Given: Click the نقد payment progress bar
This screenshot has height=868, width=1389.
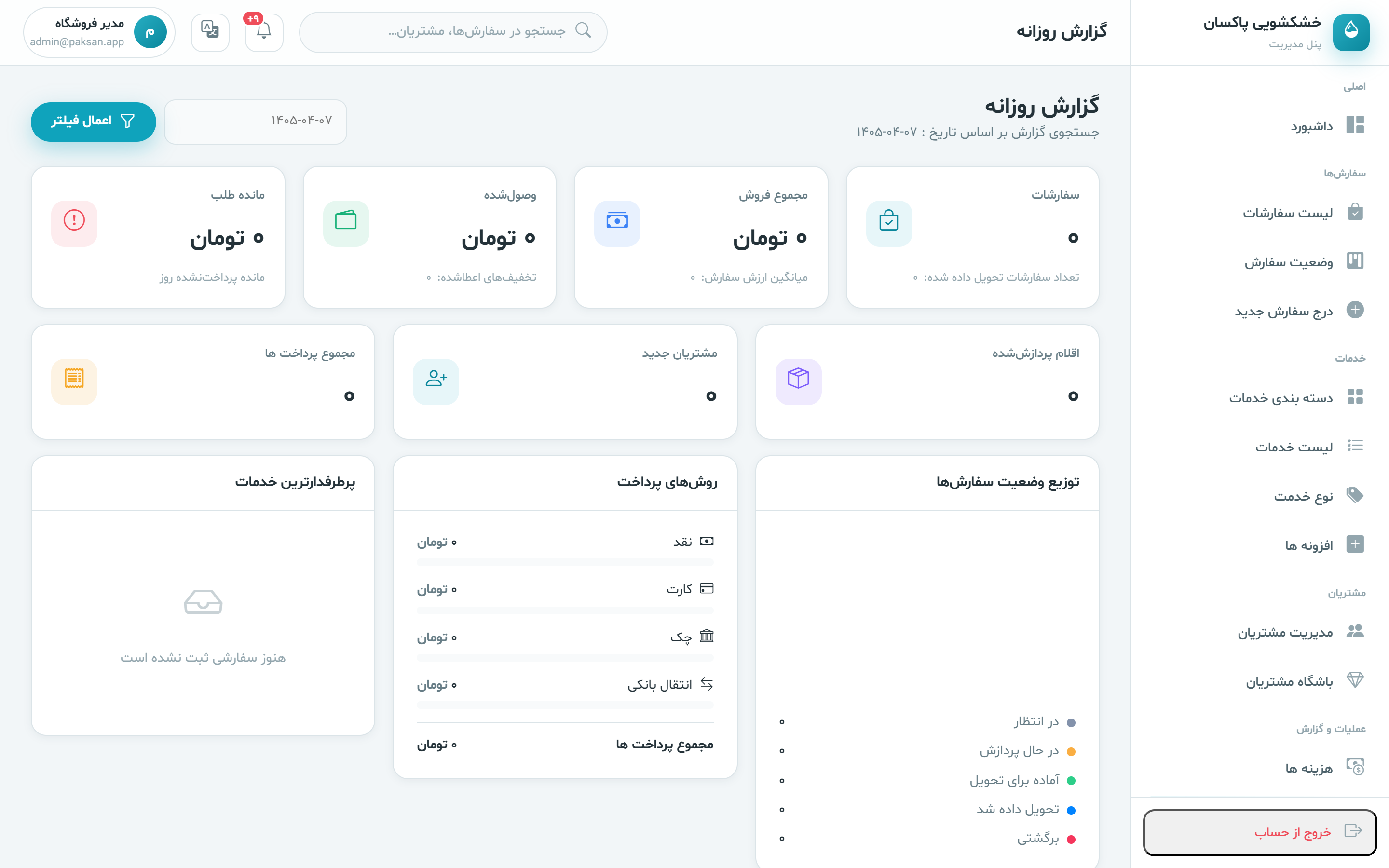Looking at the screenshot, I should pos(565,562).
